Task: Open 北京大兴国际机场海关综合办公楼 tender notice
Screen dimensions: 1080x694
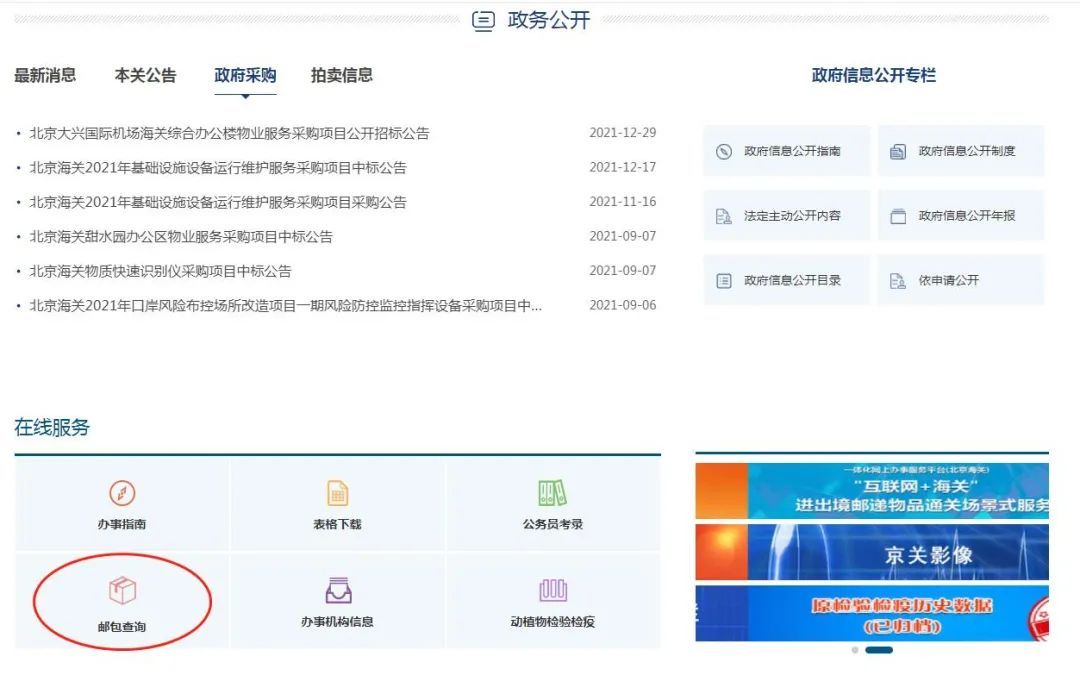Action: click(x=229, y=133)
